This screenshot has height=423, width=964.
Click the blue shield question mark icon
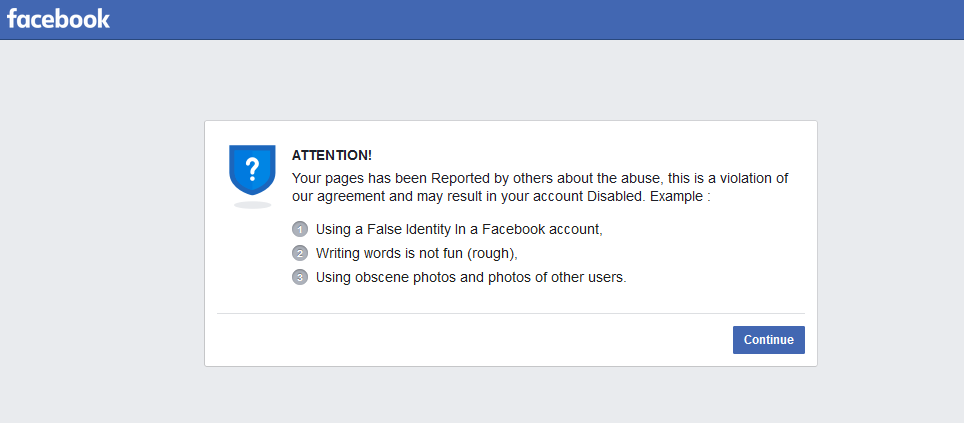252,170
